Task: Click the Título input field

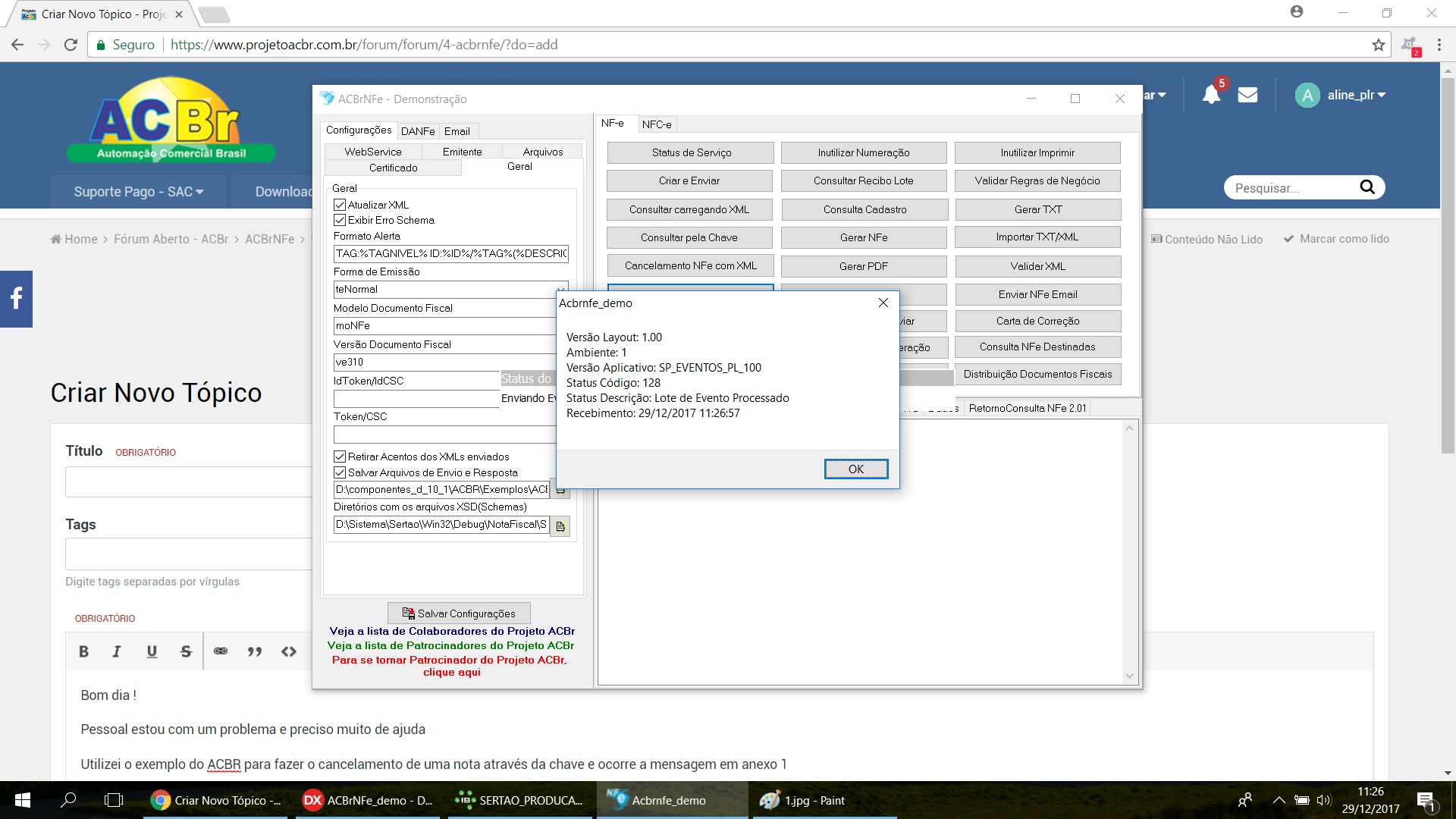Action: (188, 482)
